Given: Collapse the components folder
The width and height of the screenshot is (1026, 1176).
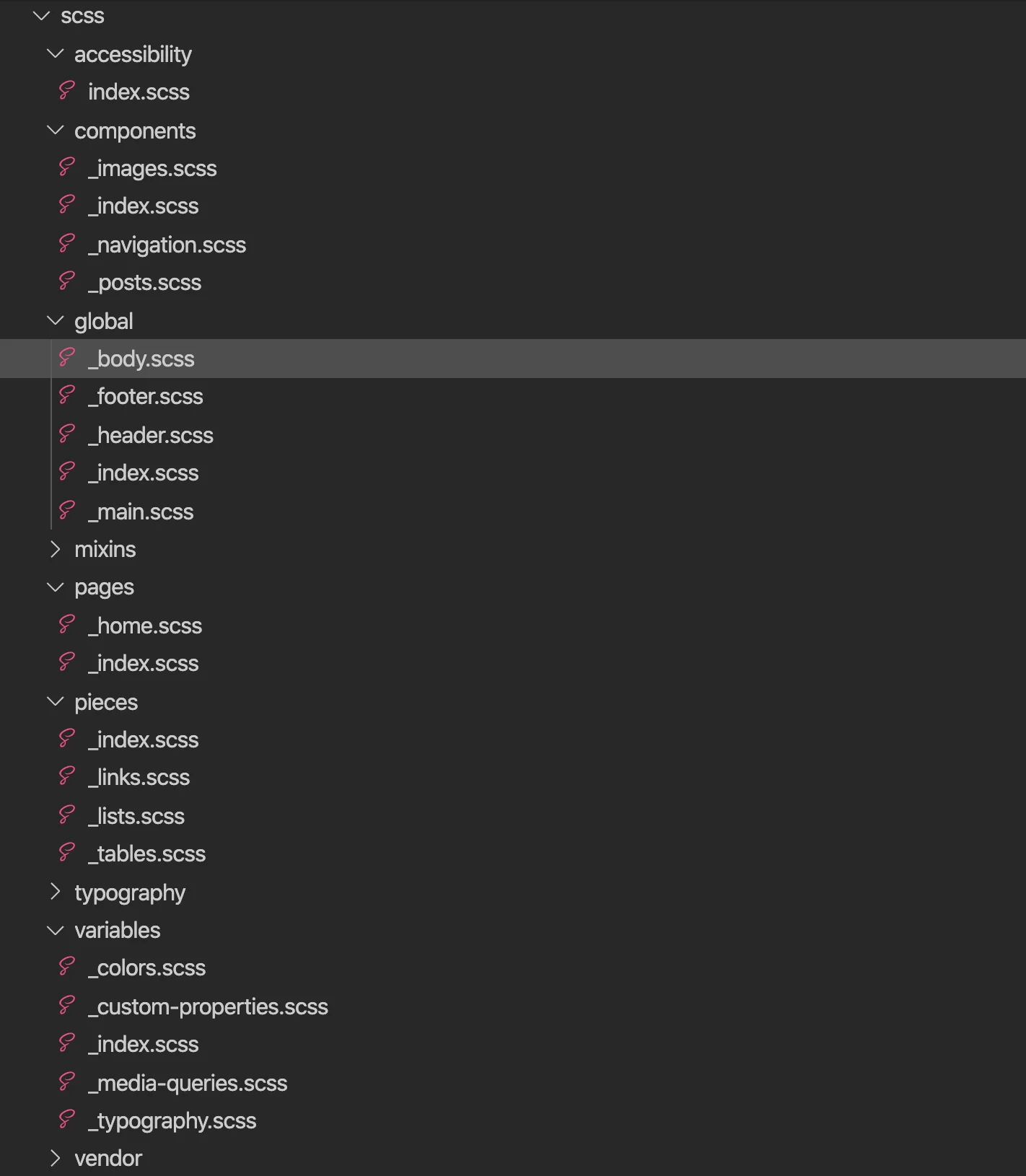Looking at the screenshot, I should pos(56,130).
